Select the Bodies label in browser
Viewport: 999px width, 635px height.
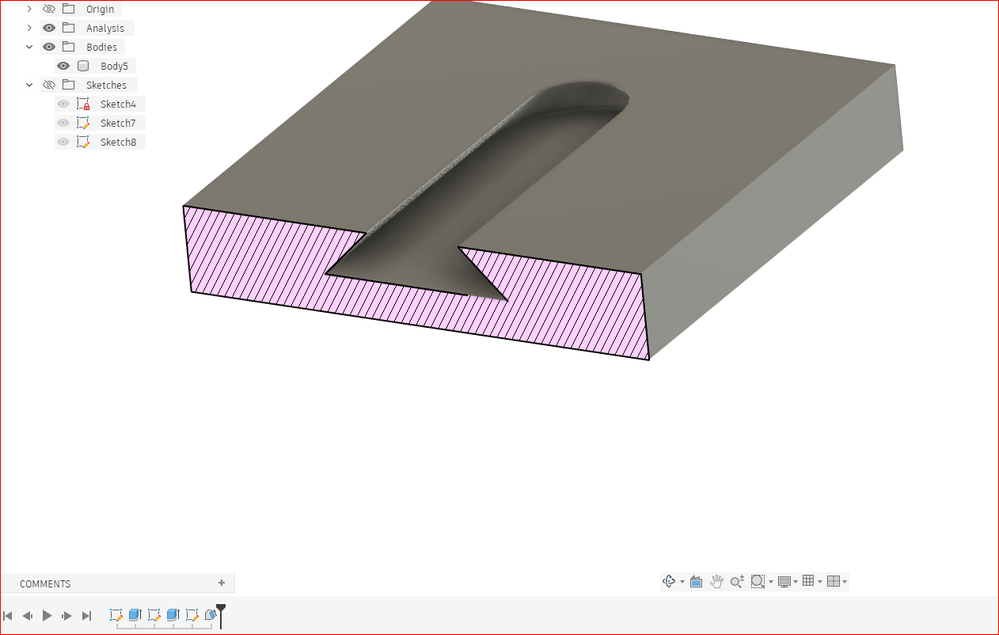tap(101, 47)
